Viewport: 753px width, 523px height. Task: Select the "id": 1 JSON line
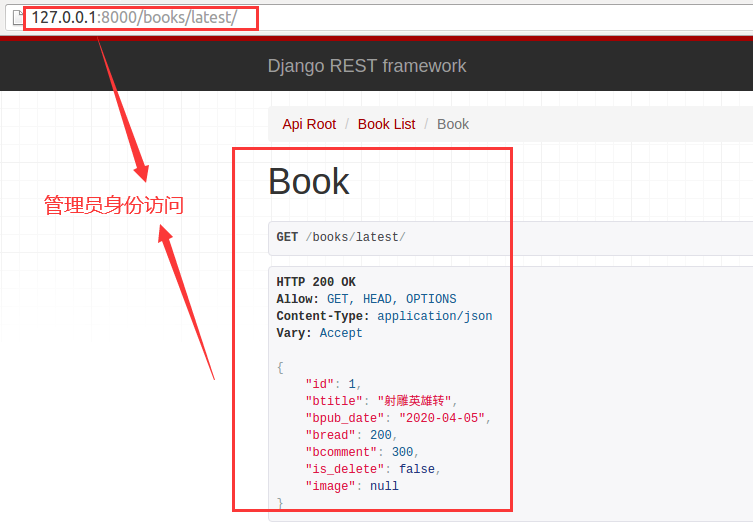333,384
